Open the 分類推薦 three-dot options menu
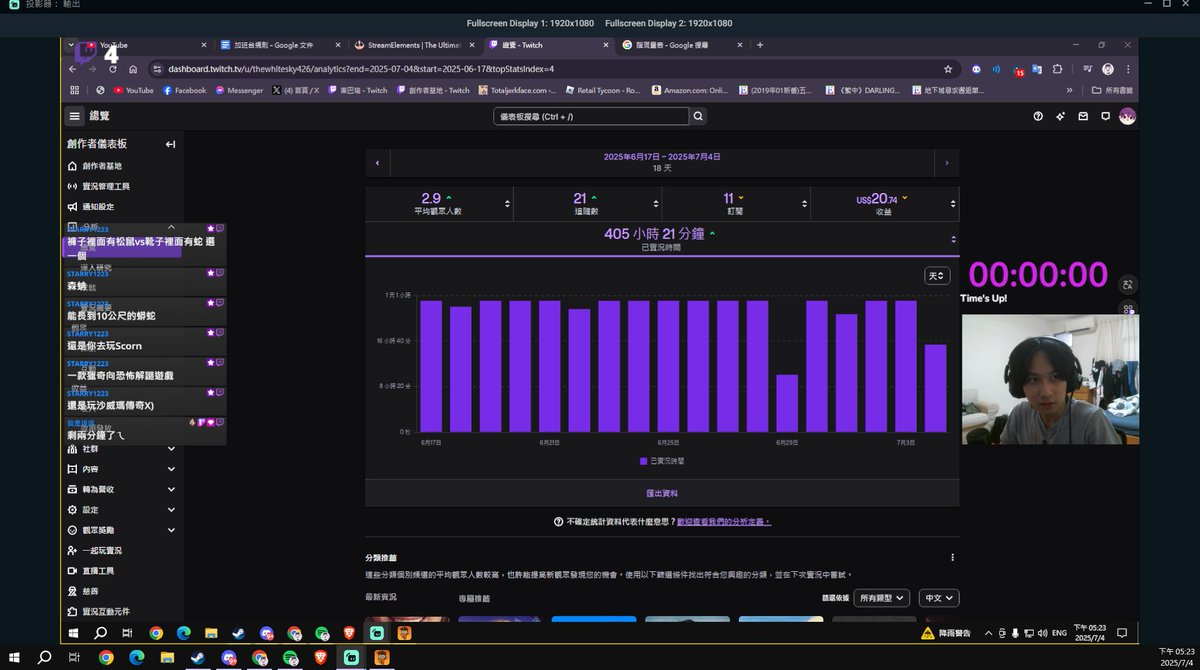This screenshot has height=670, width=1200. (952, 557)
